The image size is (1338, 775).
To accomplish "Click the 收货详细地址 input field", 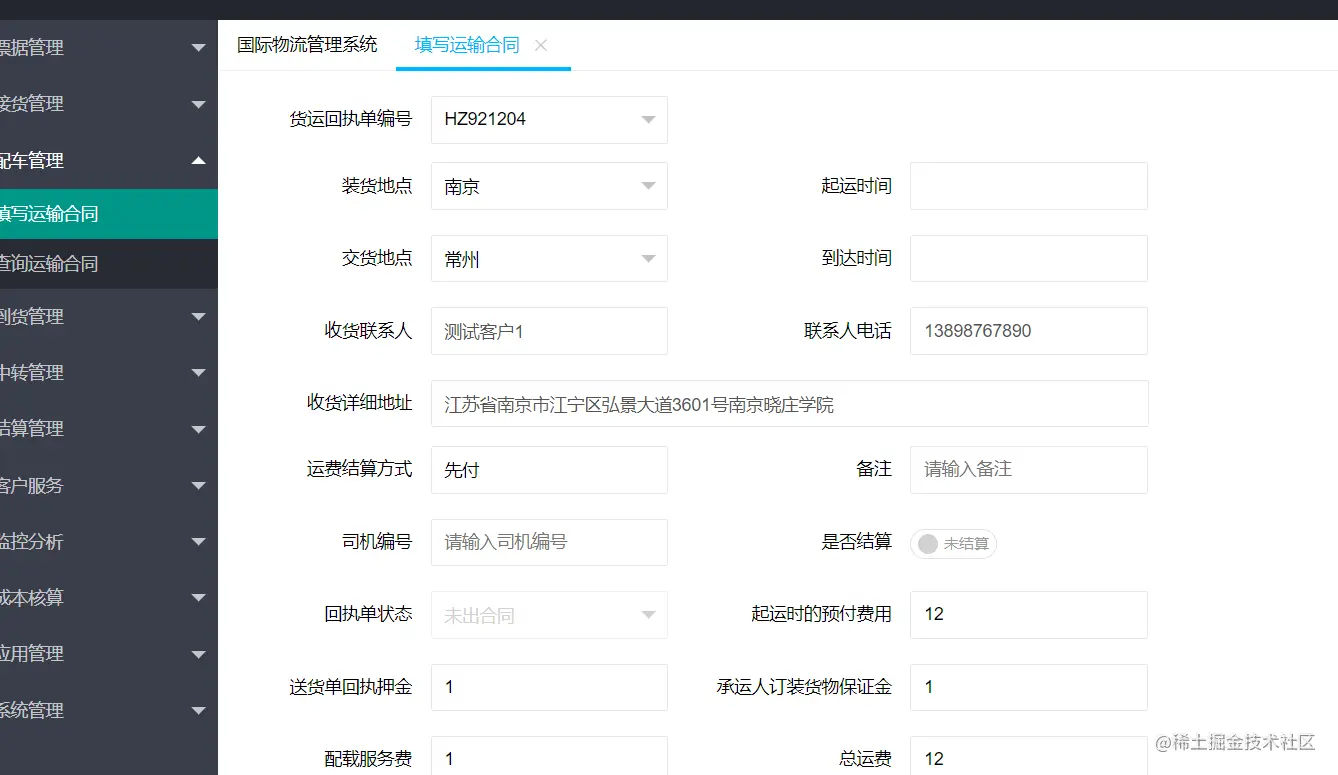I will click(x=789, y=404).
